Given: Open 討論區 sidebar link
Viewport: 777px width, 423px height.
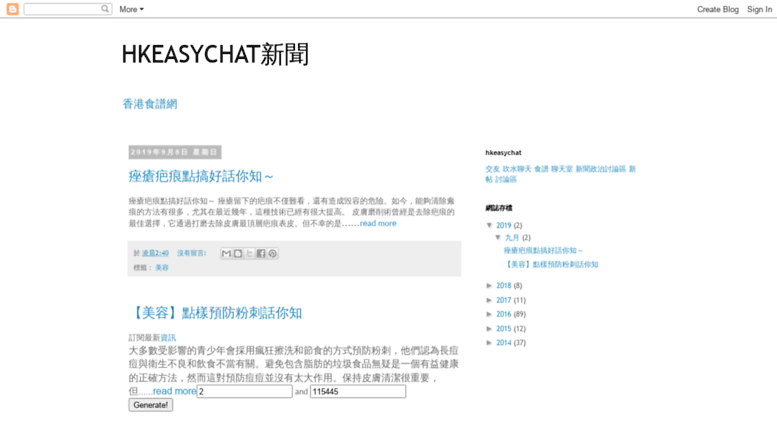Looking at the screenshot, I should pyautogui.click(x=506, y=179).
